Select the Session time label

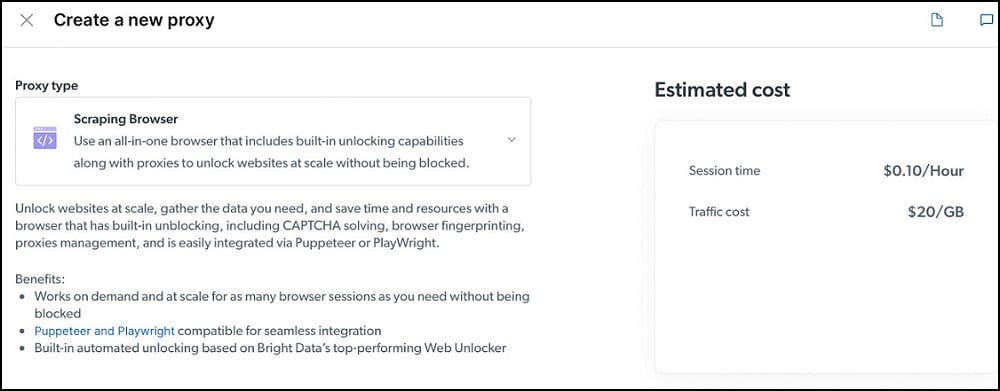[x=724, y=171]
